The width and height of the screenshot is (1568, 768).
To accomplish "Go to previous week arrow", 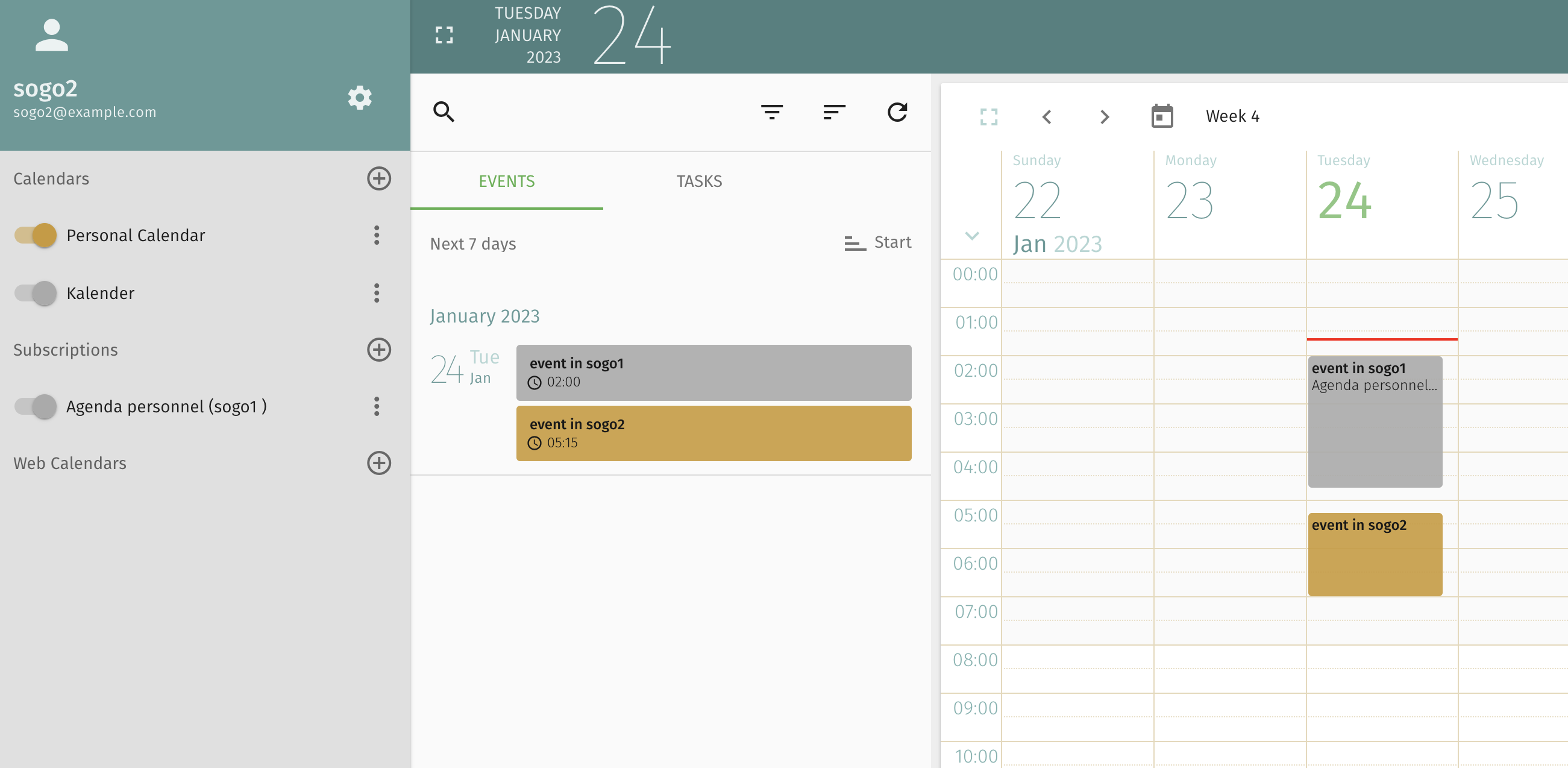I will (x=1046, y=116).
